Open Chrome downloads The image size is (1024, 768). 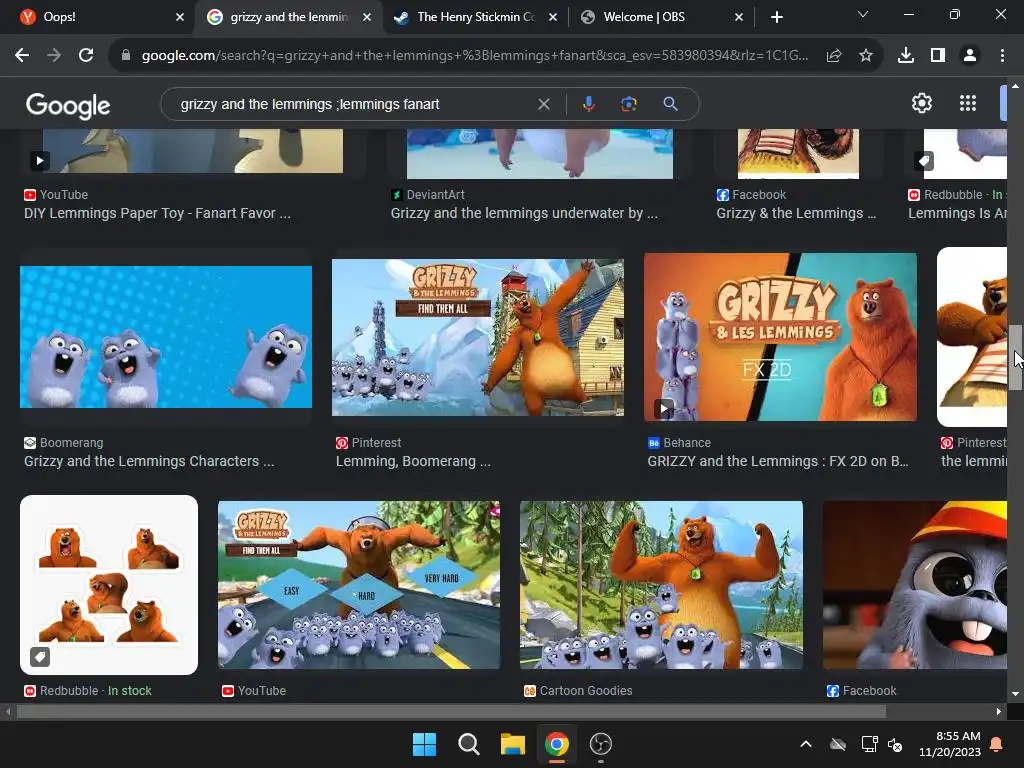click(906, 56)
